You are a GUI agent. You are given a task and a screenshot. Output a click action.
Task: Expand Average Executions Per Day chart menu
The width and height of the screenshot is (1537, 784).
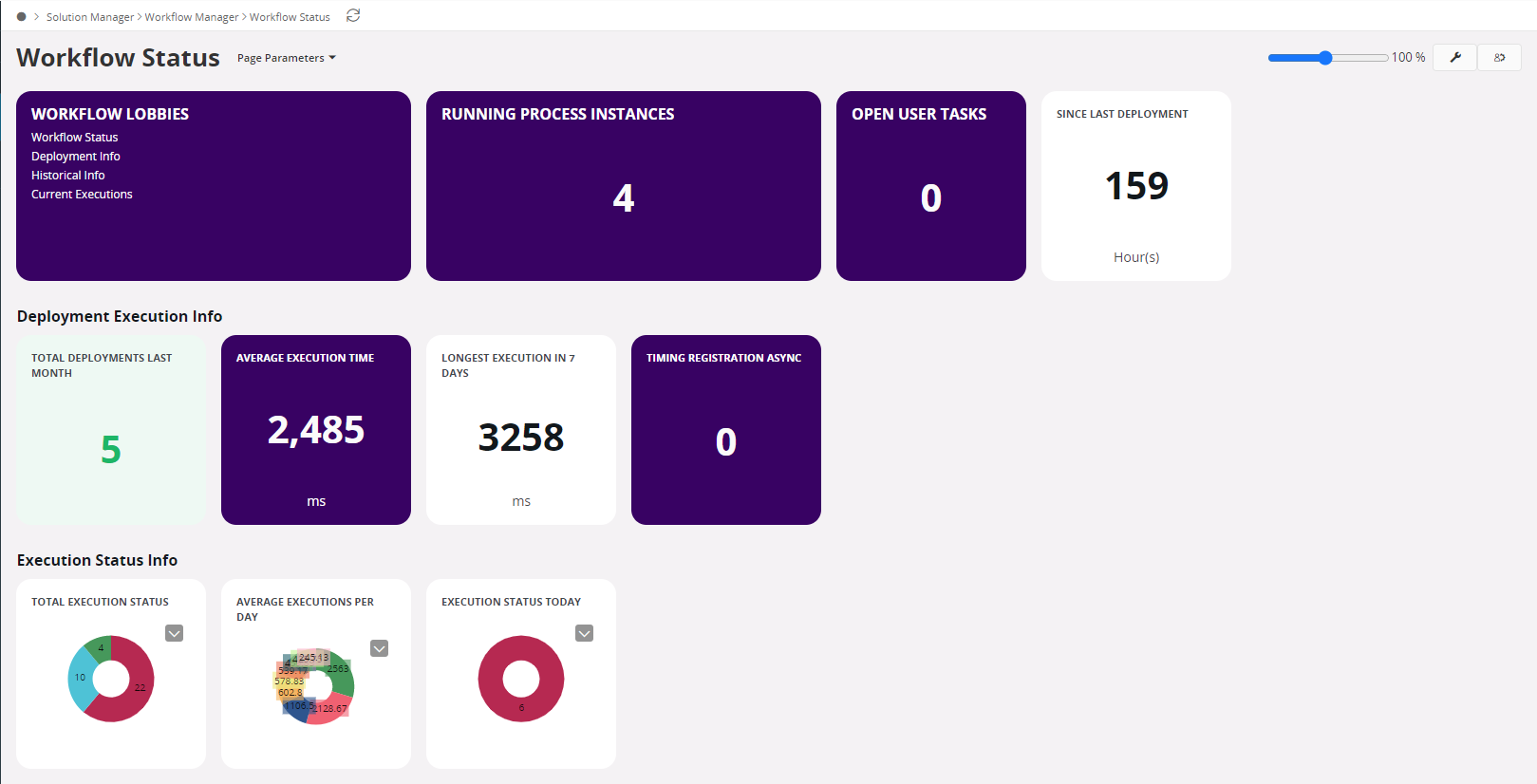[x=379, y=648]
